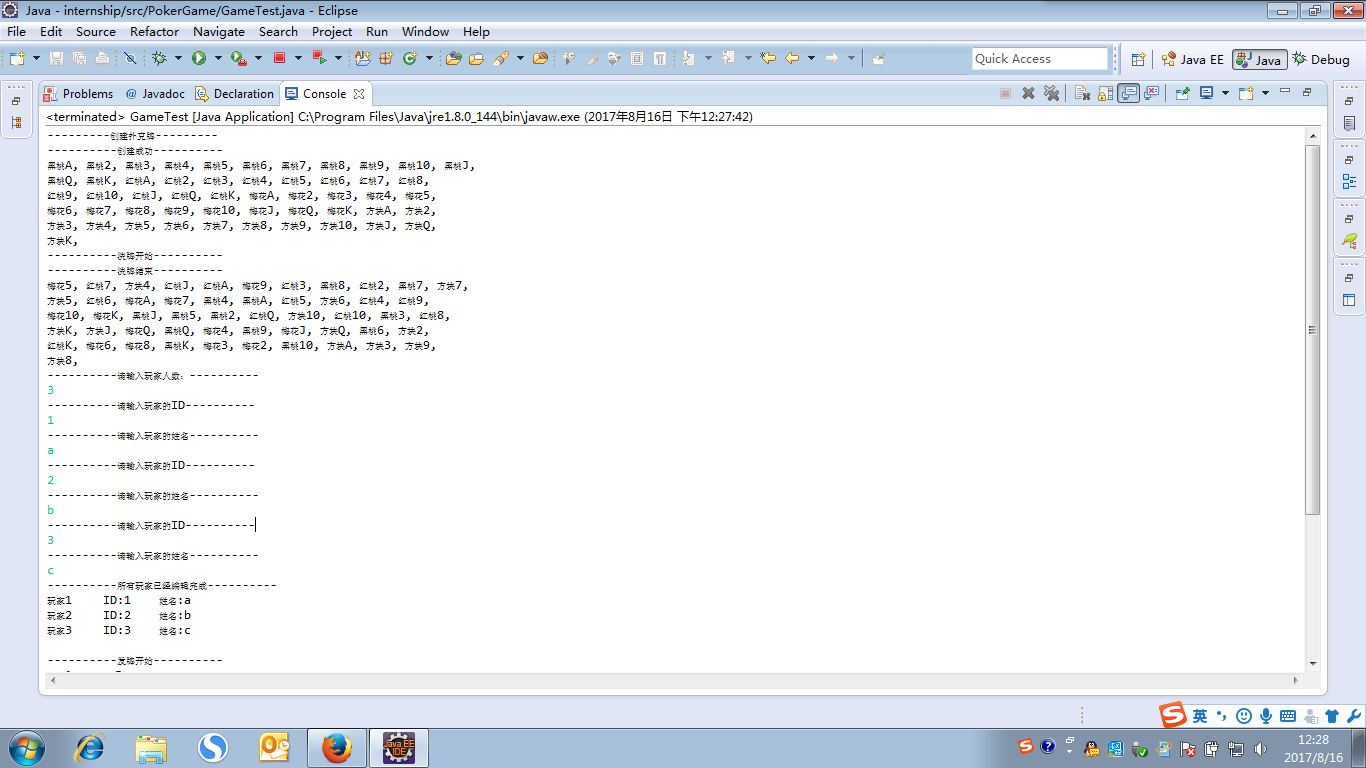Click the red Stop server toolbar icon
Image resolution: width=1366 pixels, height=768 pixels.
point(280,58)
